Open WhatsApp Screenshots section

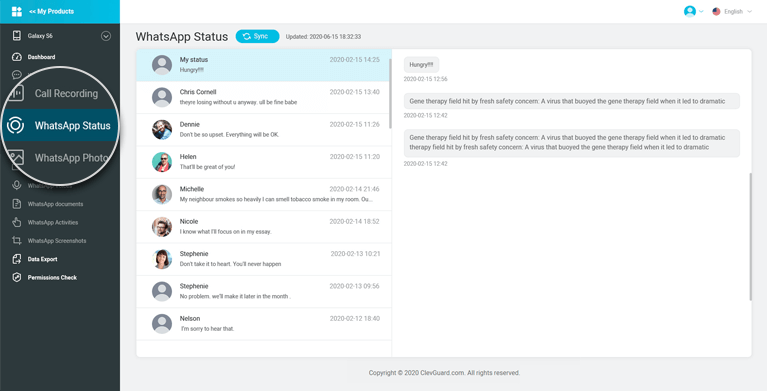(x=57, y=241)
